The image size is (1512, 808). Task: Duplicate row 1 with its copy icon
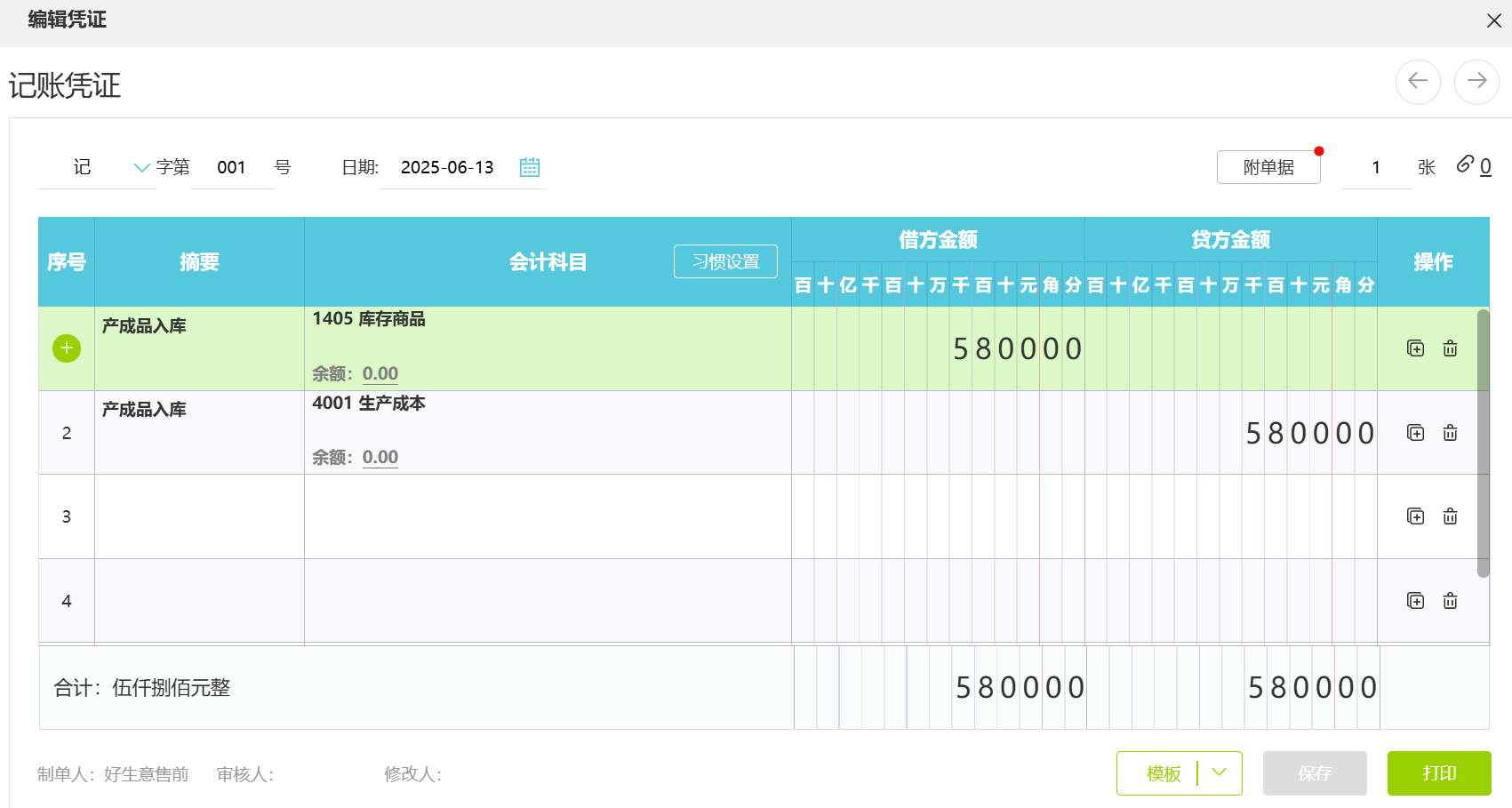1415,348
